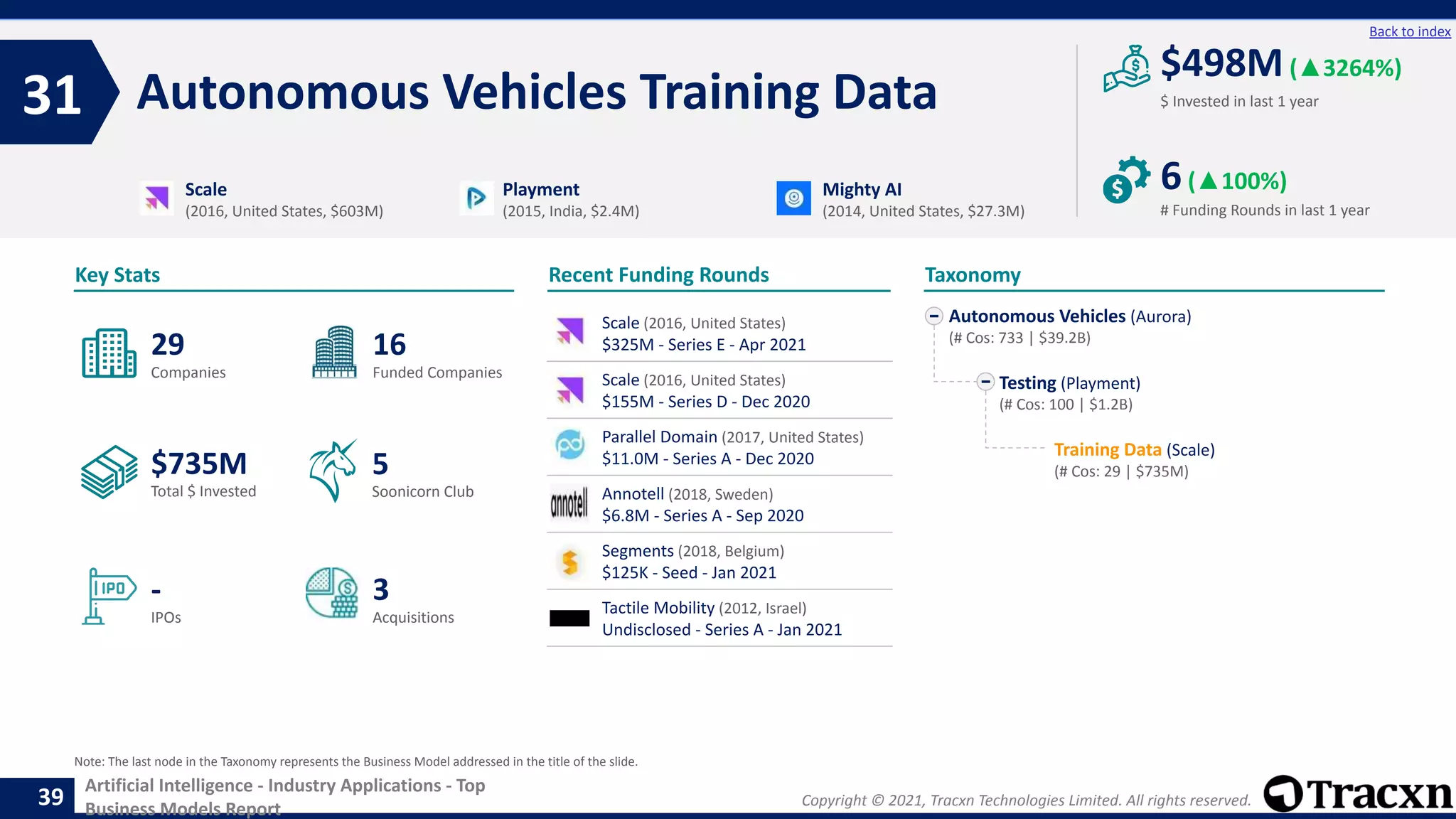Select Testing (Playment) in the taxonomy
The image size is (1456, 819).
(1070, 383)
